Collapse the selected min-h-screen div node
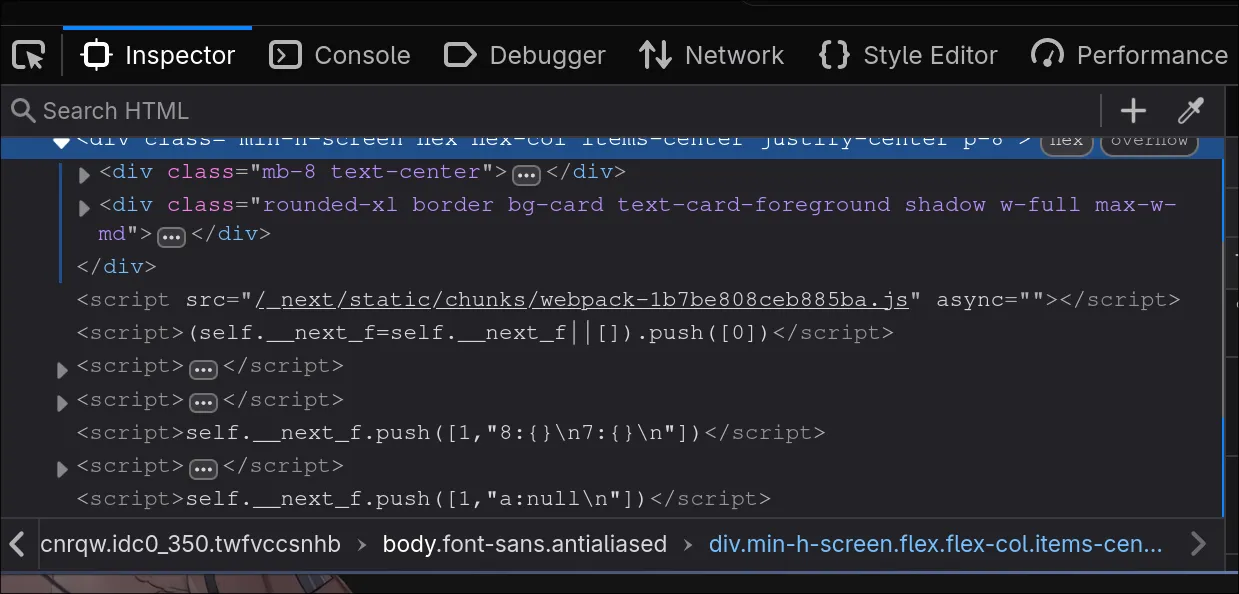 [x=61, y=142]
